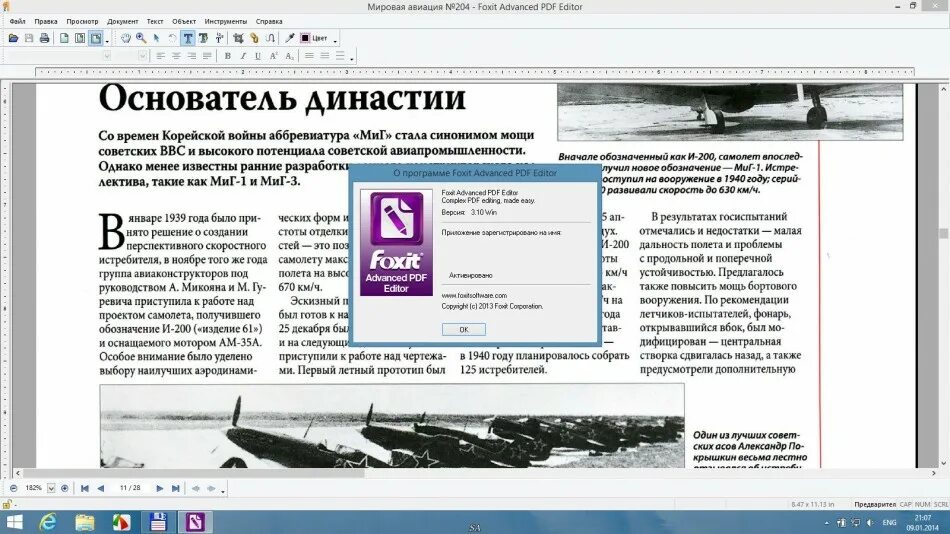This screenshot has height=534, width=950.
Task: Click the zoom out minus icon
Action: pos(13,488)
